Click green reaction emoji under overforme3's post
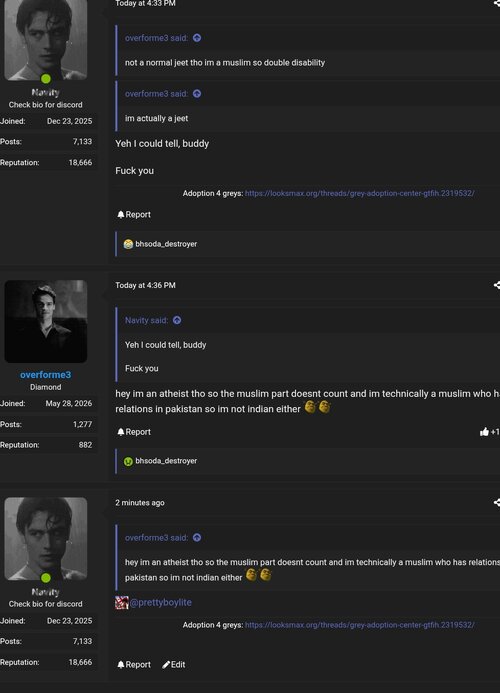This screenshot has height=693, width=500. click(x=128, y=461)
